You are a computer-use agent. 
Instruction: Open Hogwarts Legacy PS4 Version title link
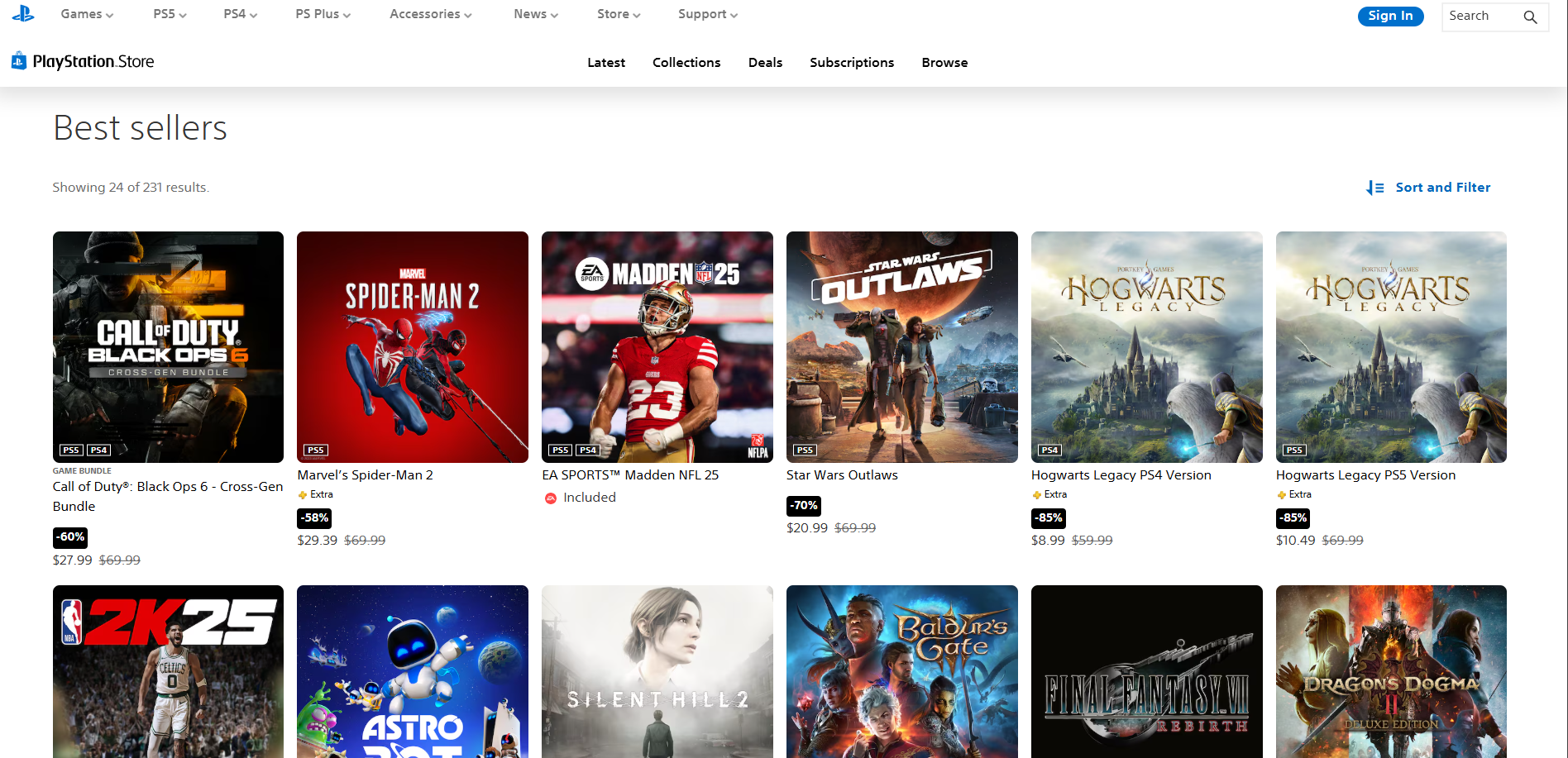click(1121, 475)
